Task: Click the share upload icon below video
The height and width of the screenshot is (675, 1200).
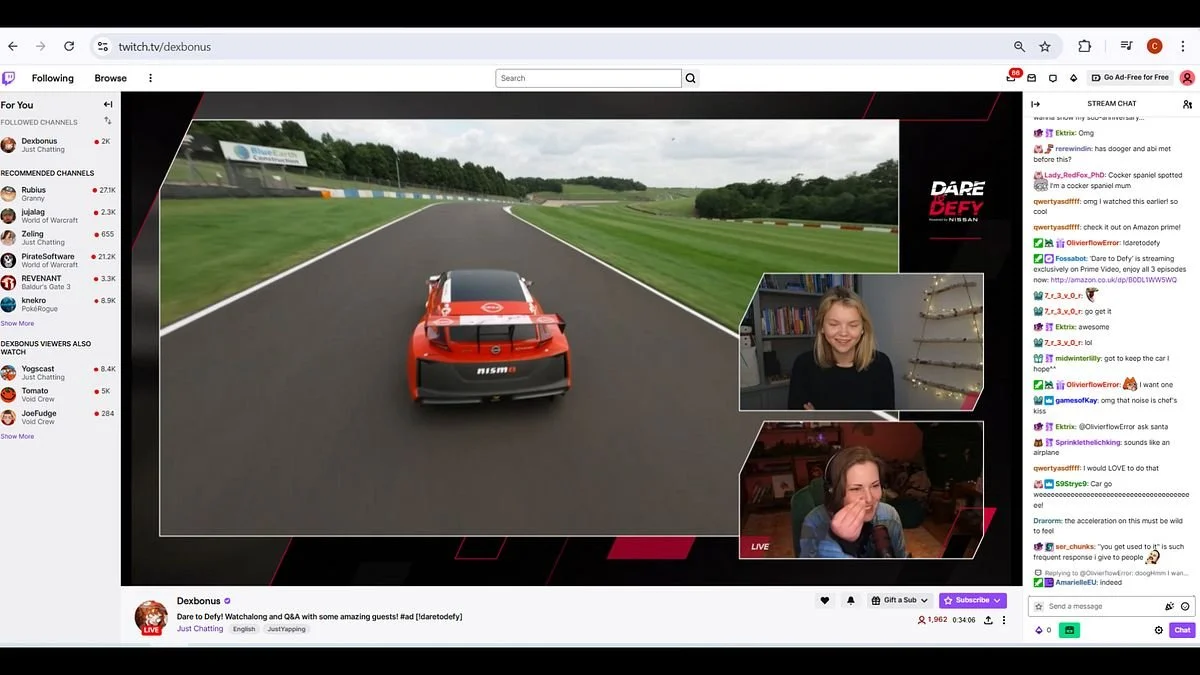Action: click(988, 620)
